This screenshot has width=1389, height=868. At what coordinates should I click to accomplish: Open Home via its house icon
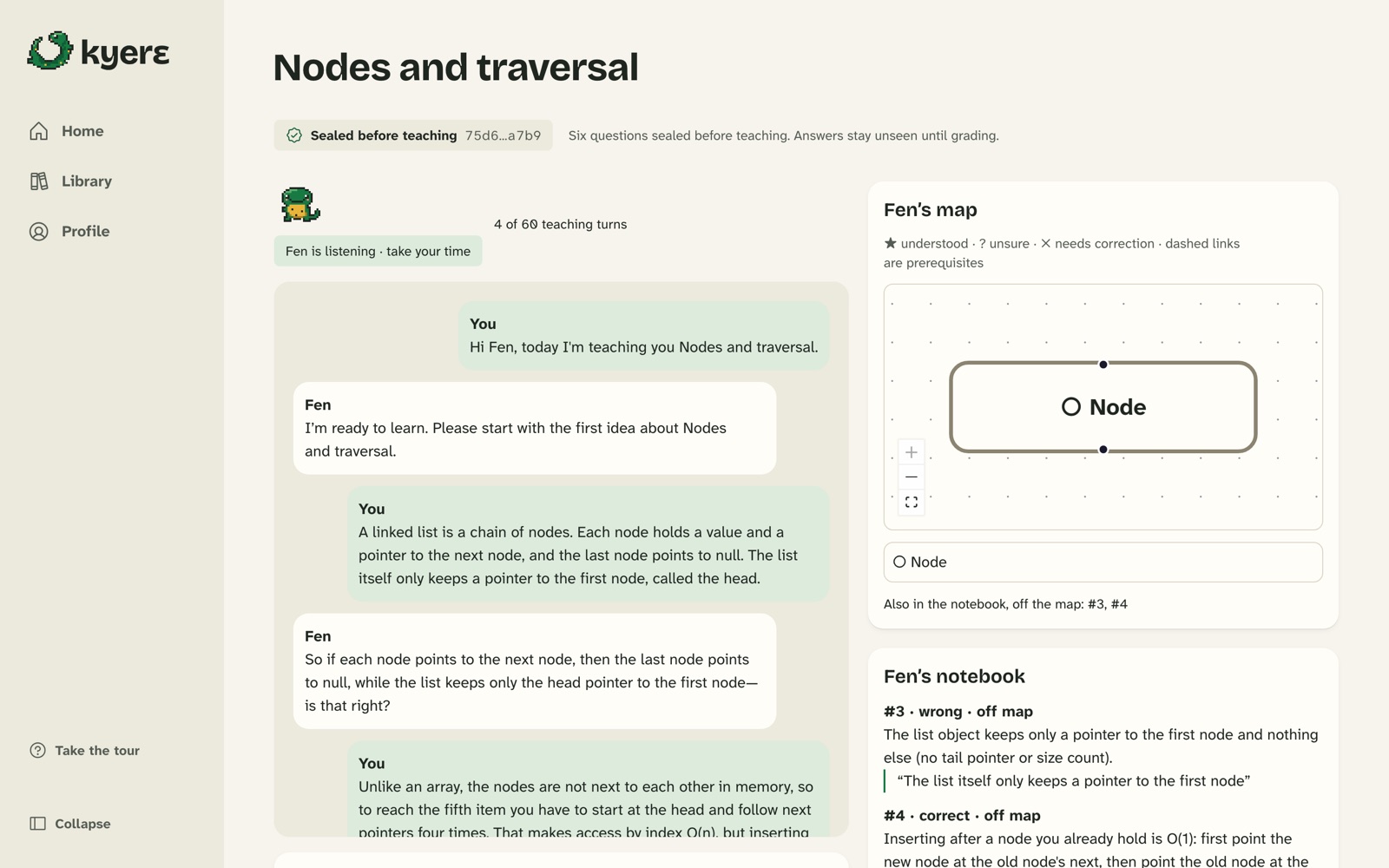[x=39, y=131]
